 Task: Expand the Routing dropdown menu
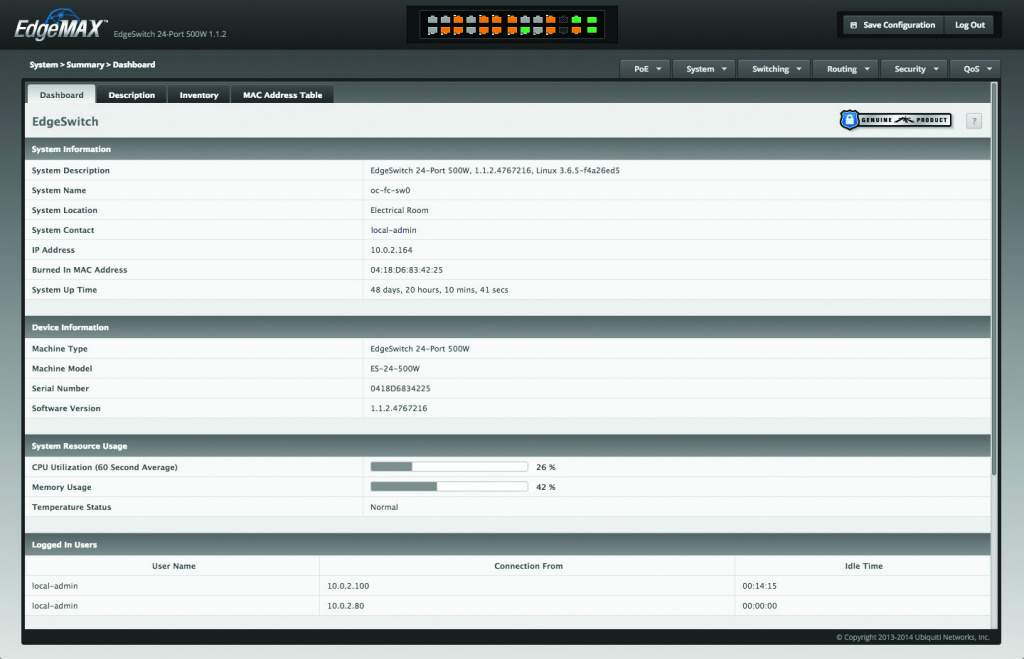[x=846, y=69]
